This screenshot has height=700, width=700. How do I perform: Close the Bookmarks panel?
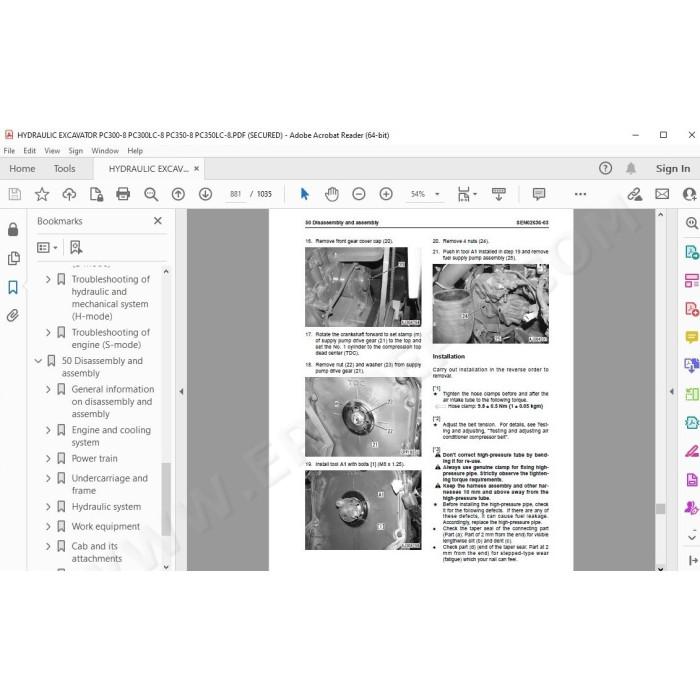(158, 221)
